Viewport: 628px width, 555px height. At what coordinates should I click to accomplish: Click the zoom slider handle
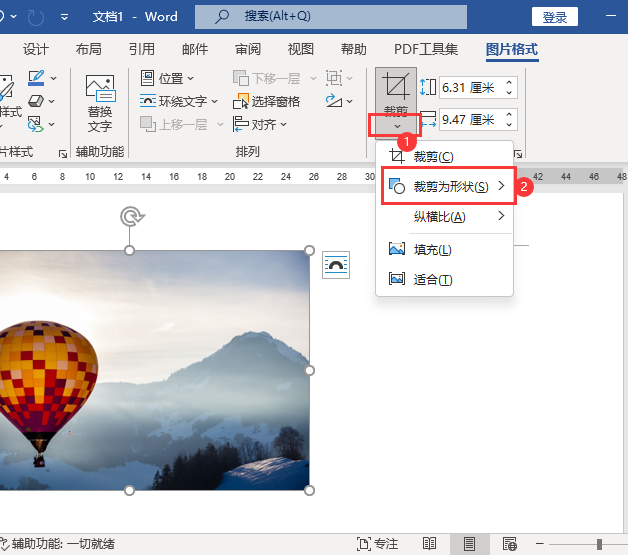pos(599,544)
